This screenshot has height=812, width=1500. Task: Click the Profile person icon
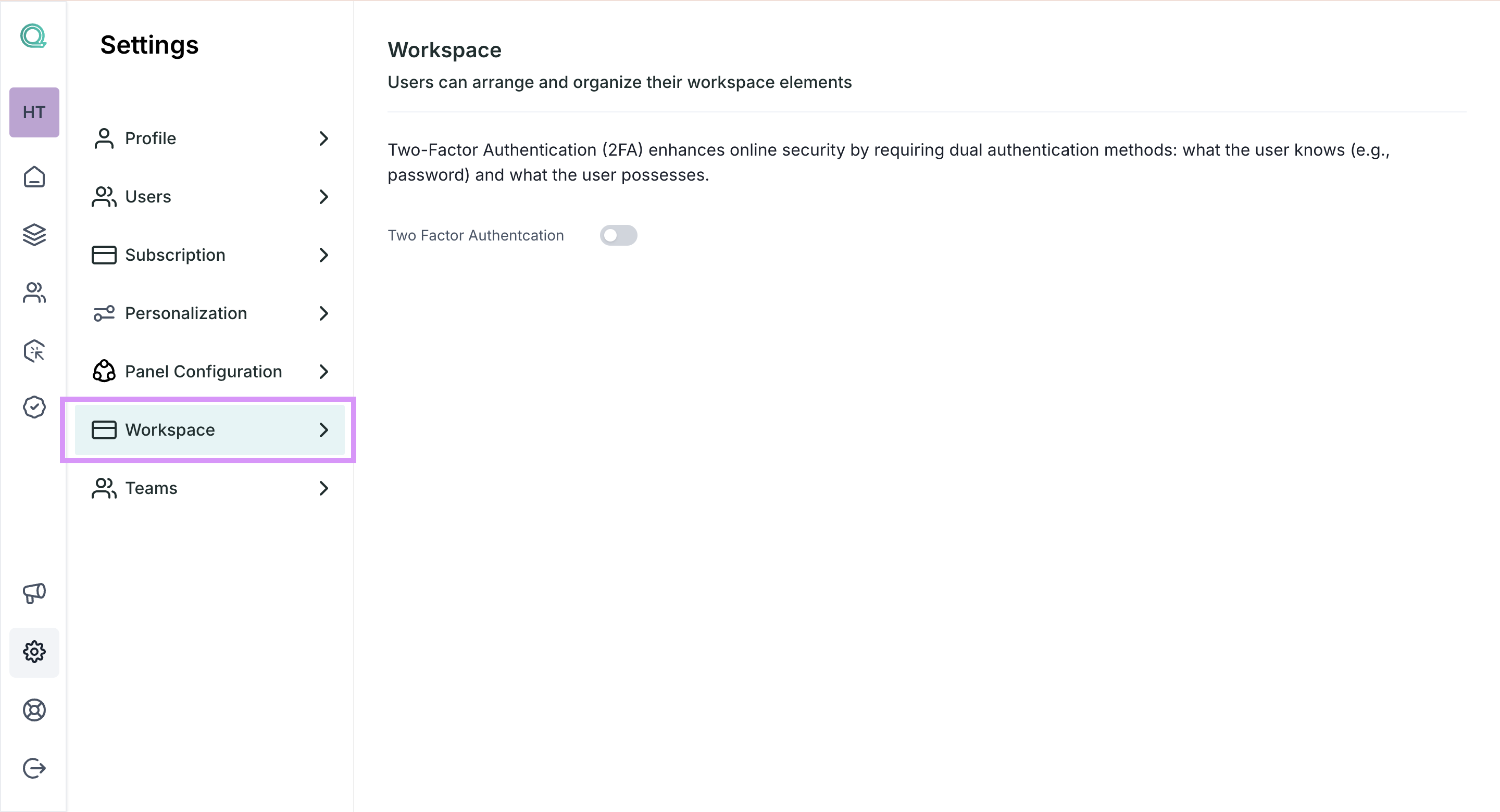tap(104, 138)
